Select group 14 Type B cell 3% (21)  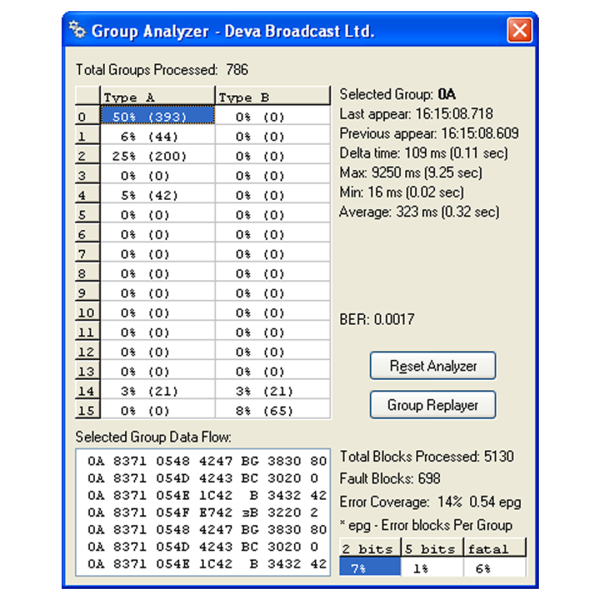(273, 390)
